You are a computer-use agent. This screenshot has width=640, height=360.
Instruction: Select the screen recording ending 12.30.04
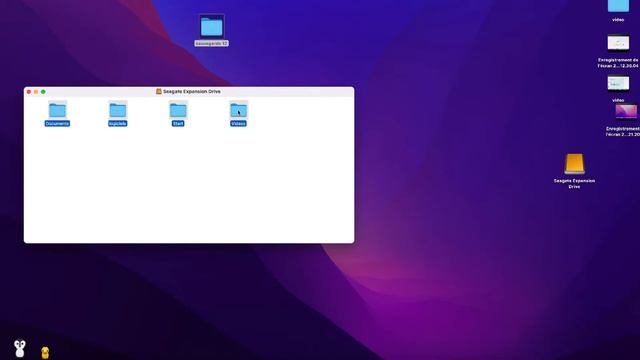click(618, 43)
